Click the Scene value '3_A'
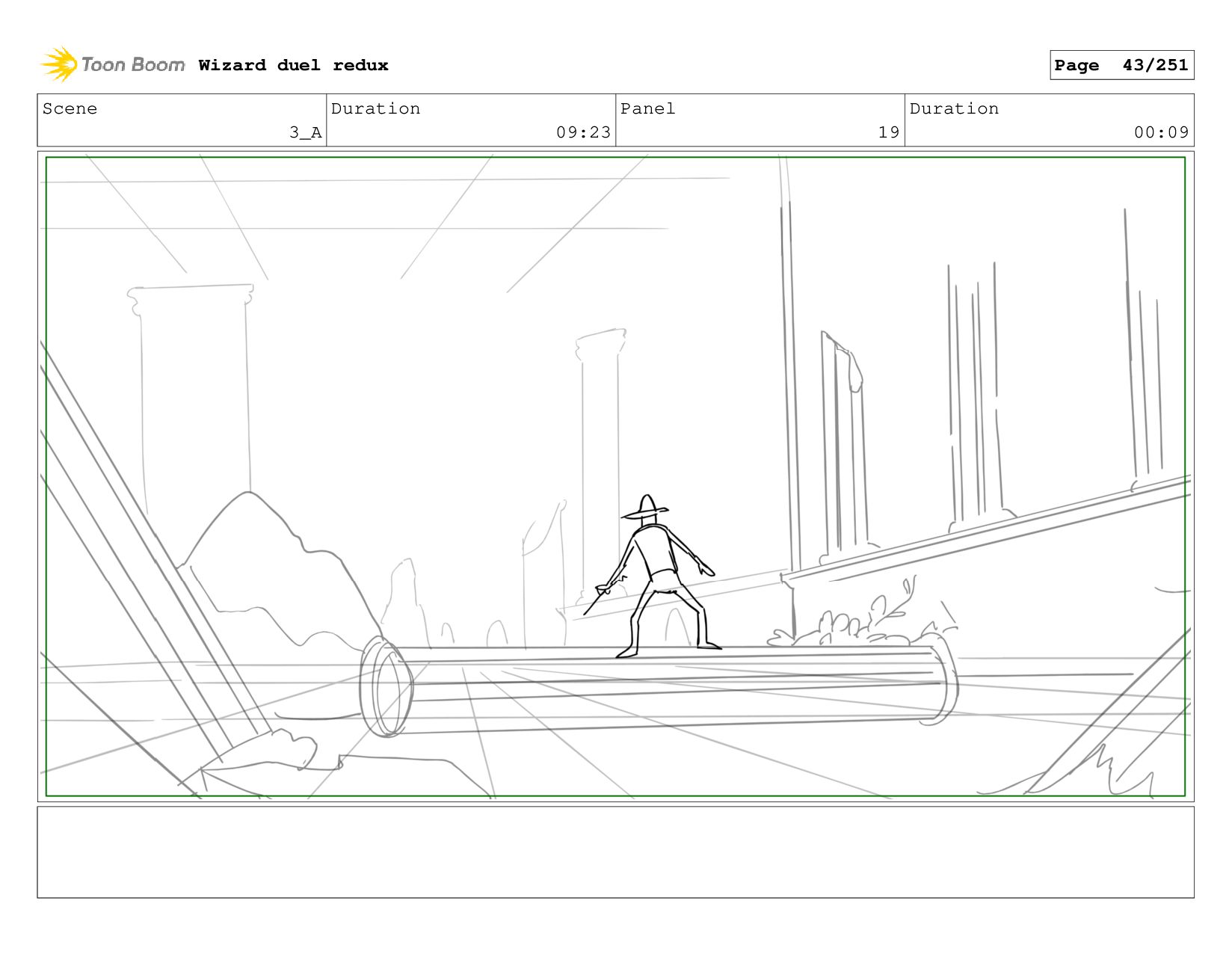Viewport: 1232px width, 954px height. [x=305, y=132]
